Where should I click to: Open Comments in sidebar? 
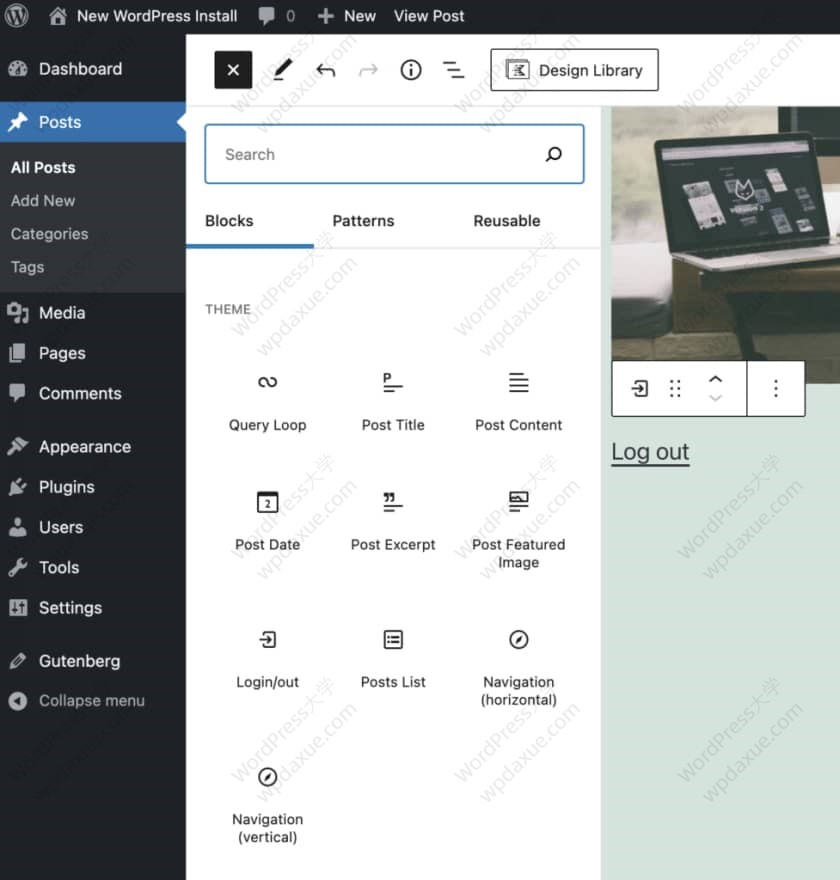[93, 393]
